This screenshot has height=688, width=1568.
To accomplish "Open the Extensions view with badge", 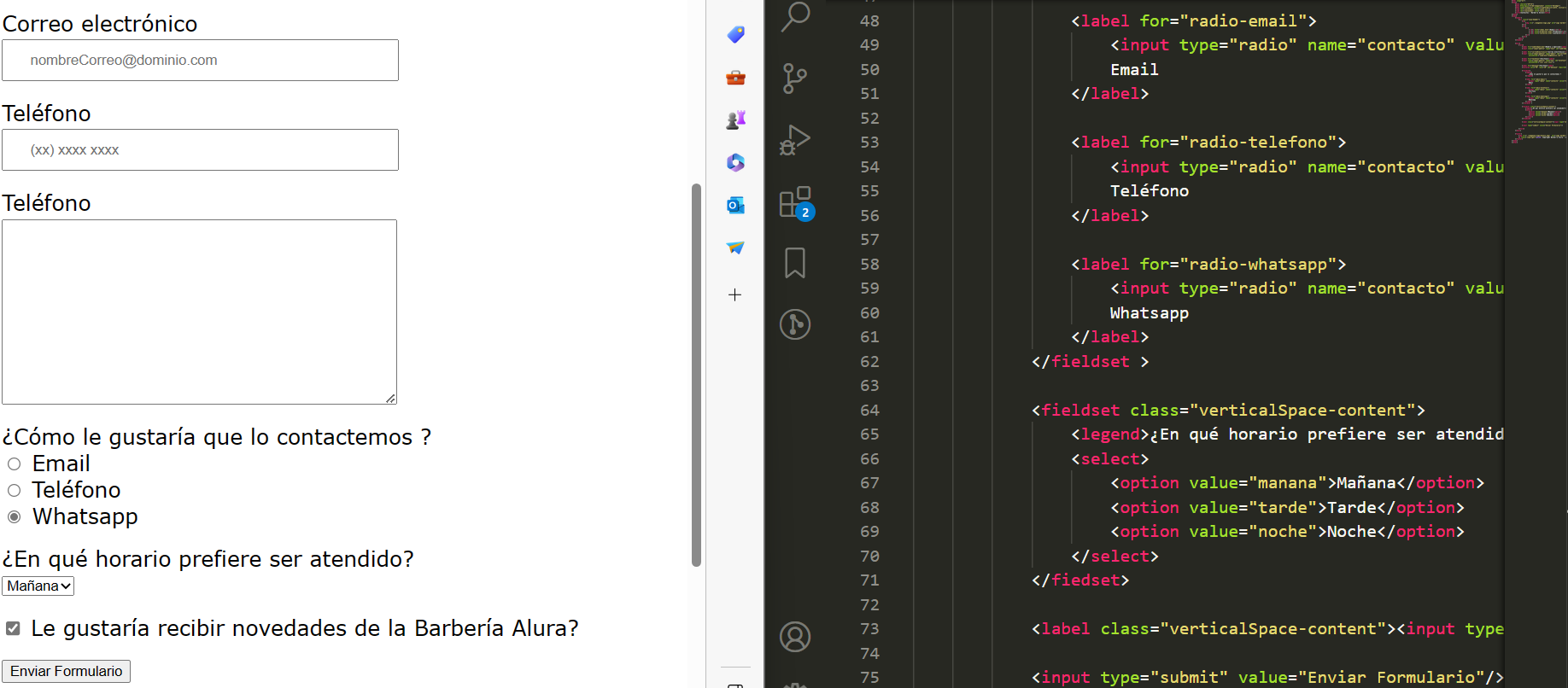I will pyautogui.click(x=797, y=203).
